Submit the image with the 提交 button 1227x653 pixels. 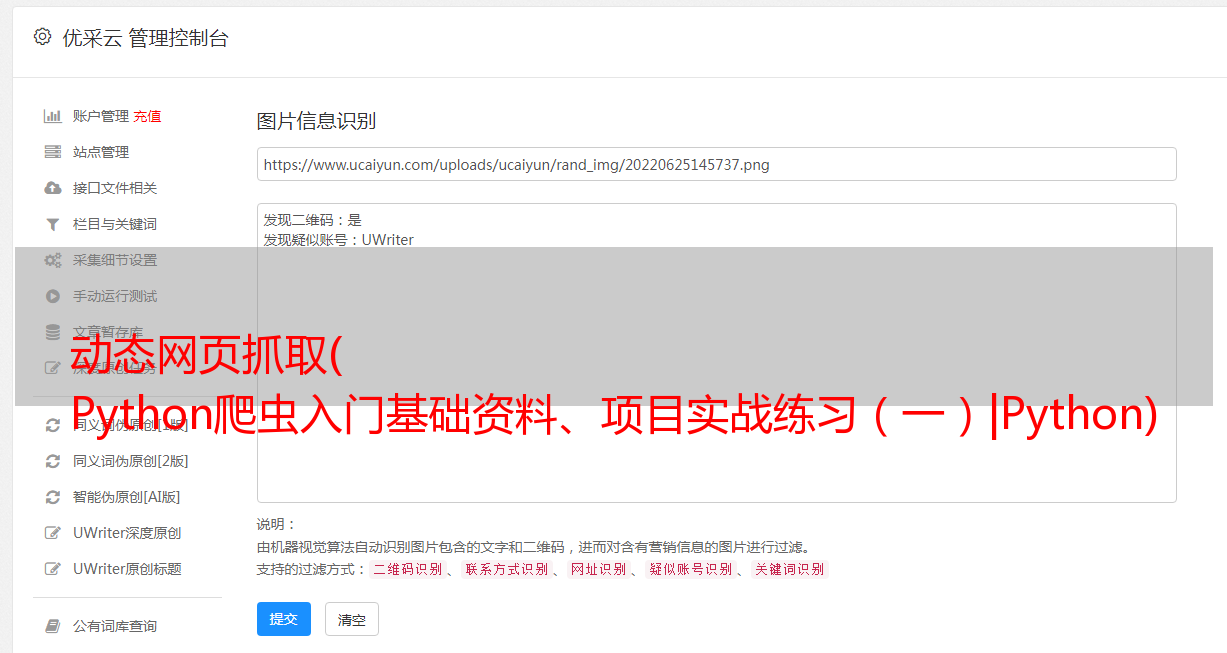click(284, 619)
